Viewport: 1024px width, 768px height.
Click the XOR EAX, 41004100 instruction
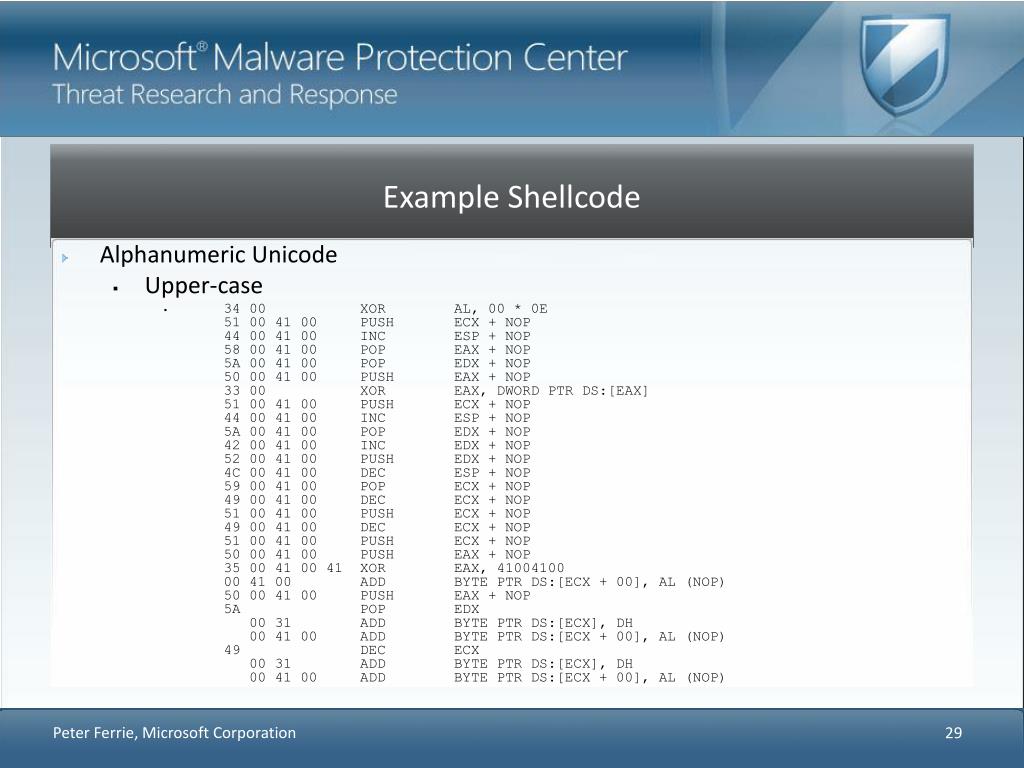click(x=462, y=568)
